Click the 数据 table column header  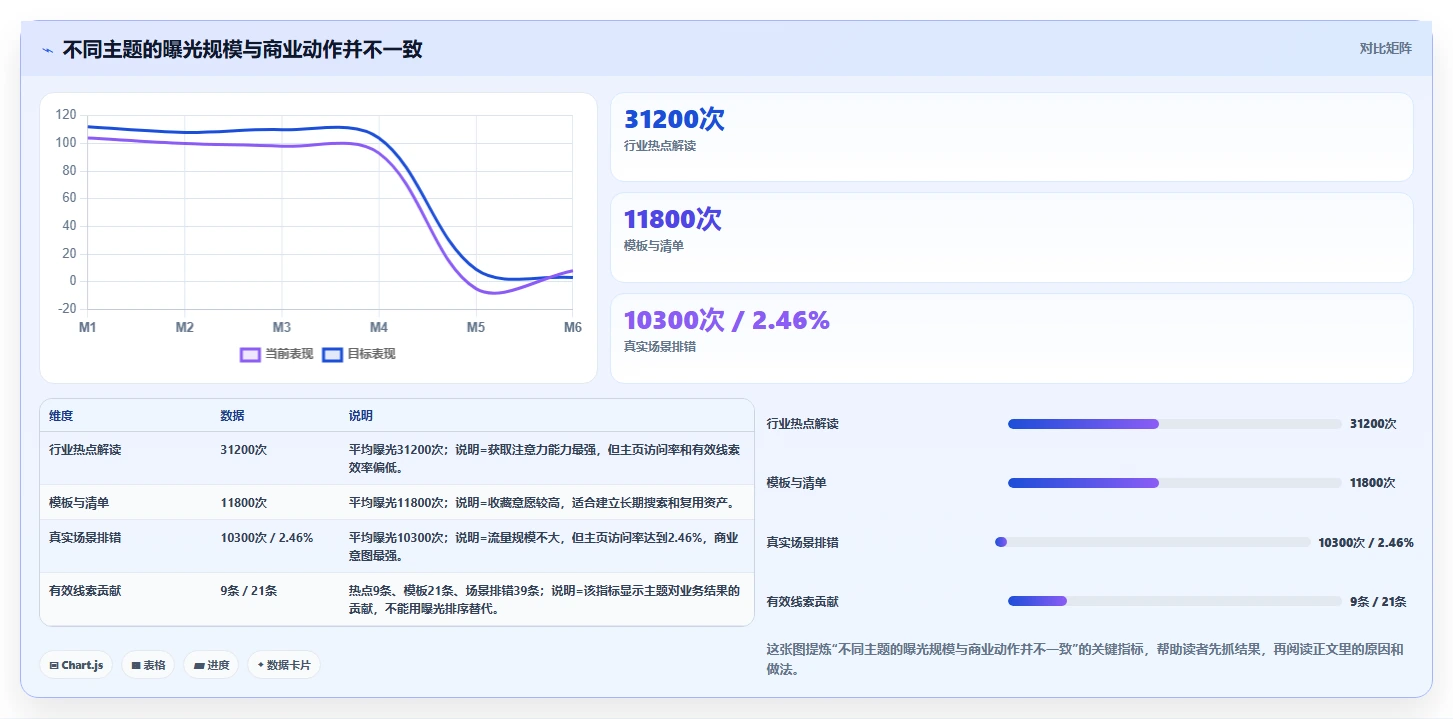pyautogui.click(x=232, y=416)
